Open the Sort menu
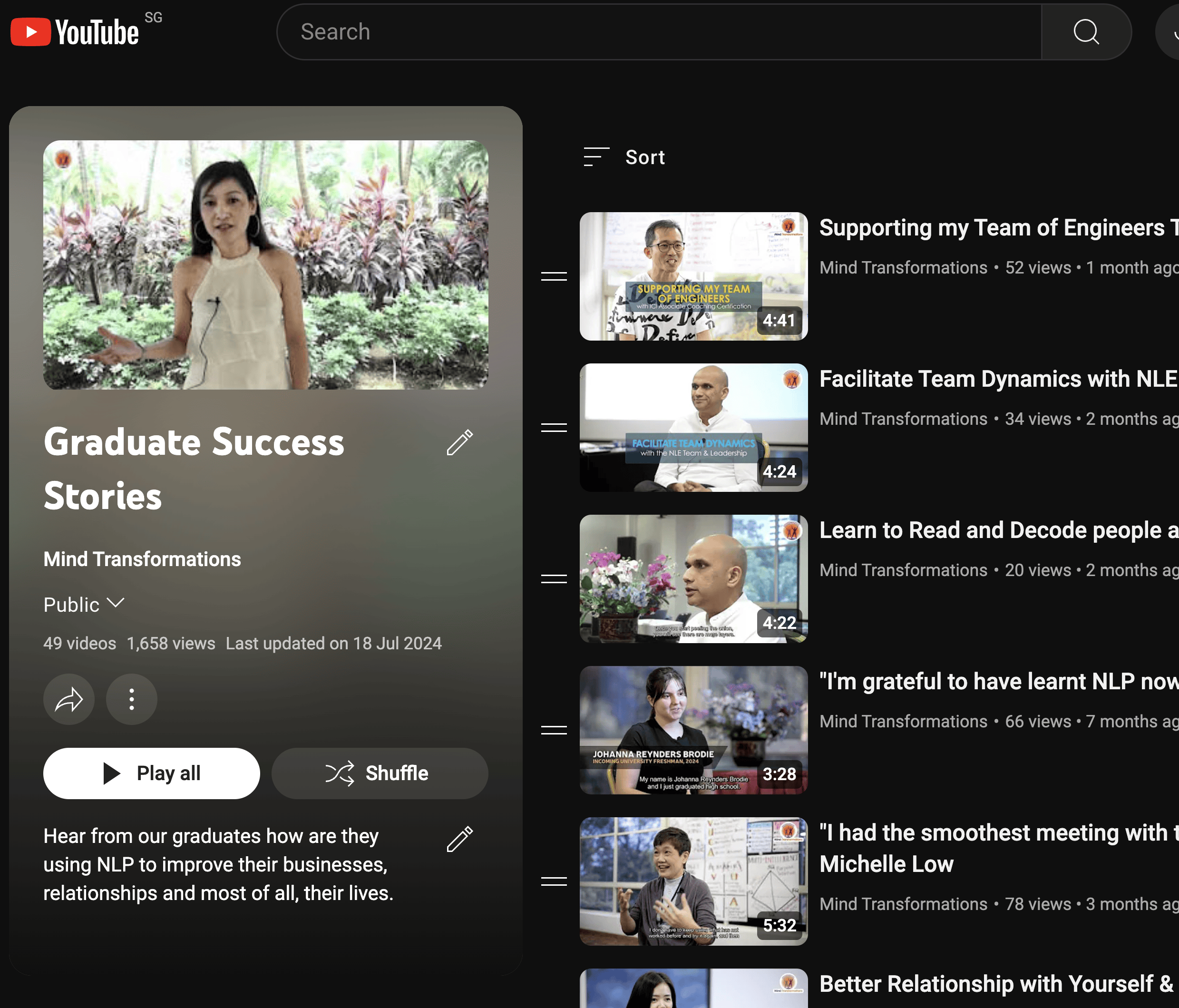 [624, 157]
